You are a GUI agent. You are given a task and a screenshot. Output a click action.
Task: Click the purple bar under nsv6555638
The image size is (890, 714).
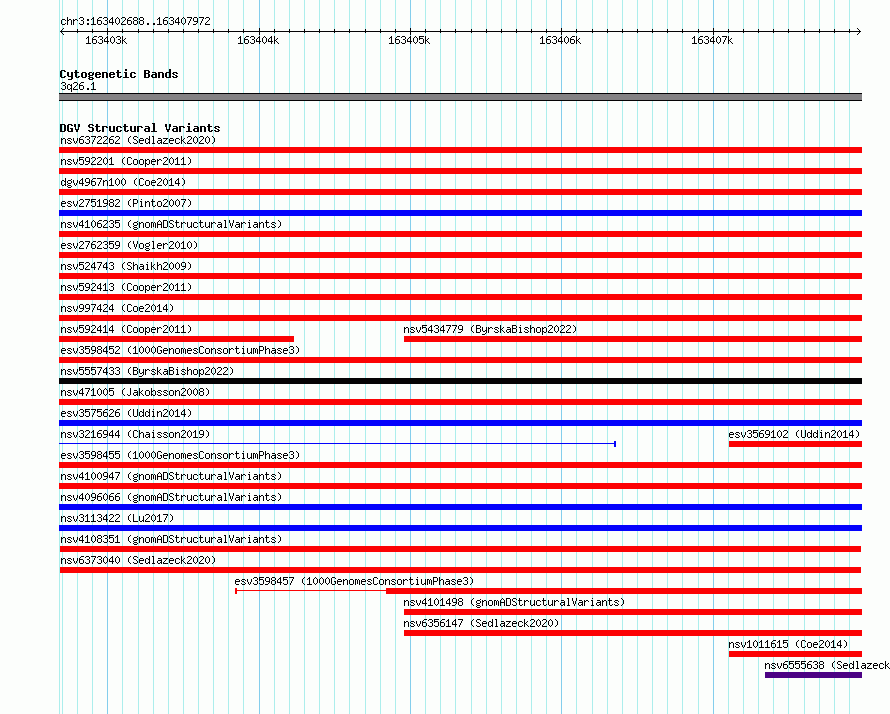pos(813,675)
